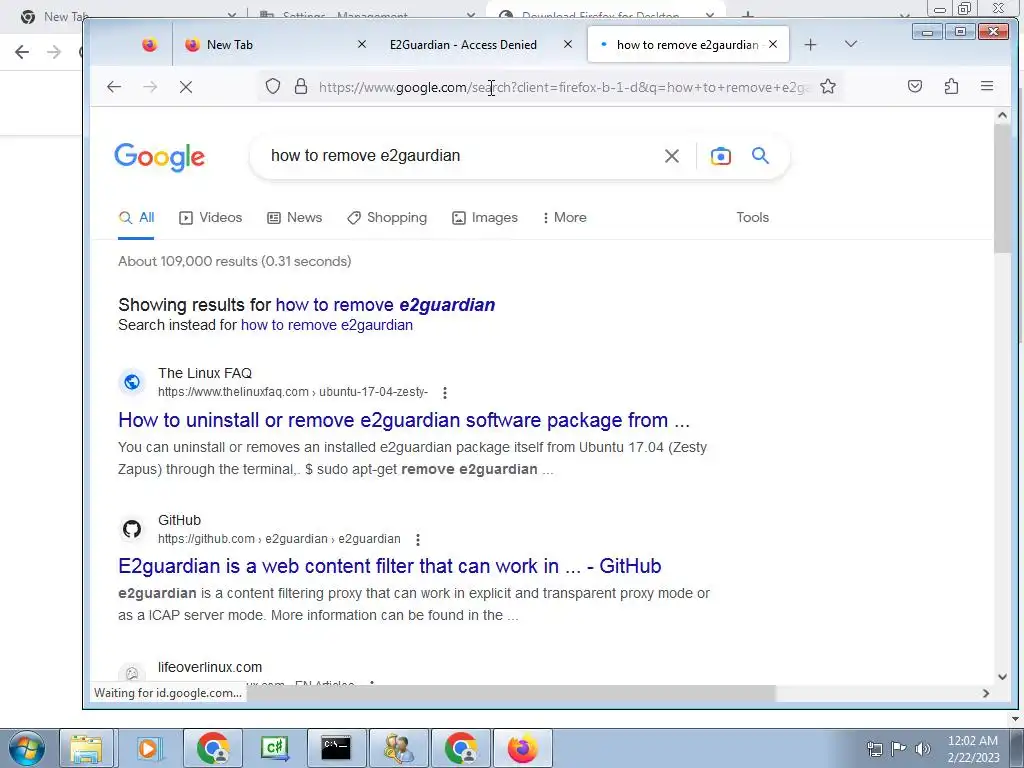Open the Windows Start button
The width and height of the screenshot is (1024, 768).
(x=26, y=748)
